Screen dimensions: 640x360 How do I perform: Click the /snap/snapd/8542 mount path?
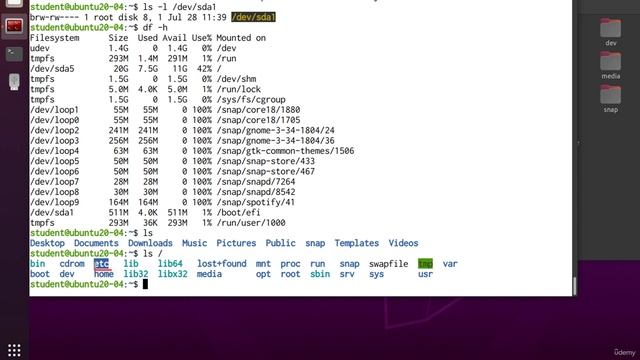coord(256,192)
